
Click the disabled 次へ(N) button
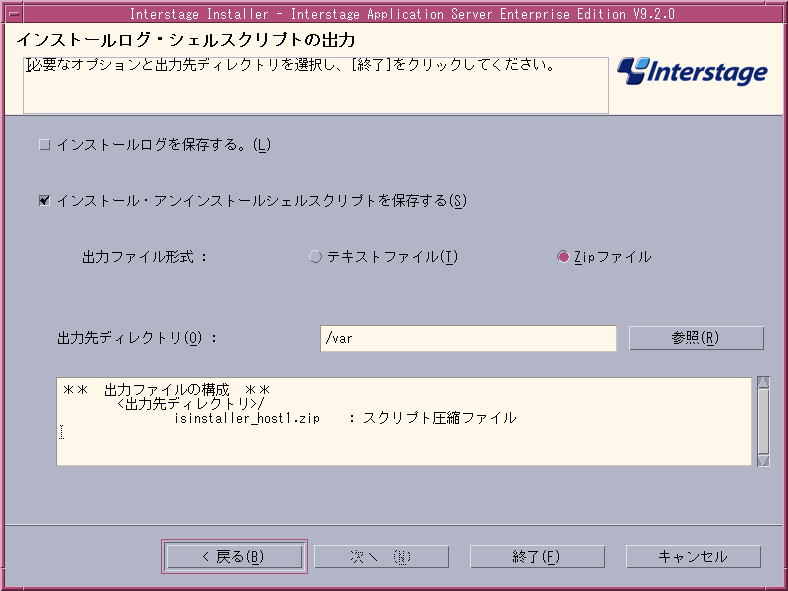(381, 556)
